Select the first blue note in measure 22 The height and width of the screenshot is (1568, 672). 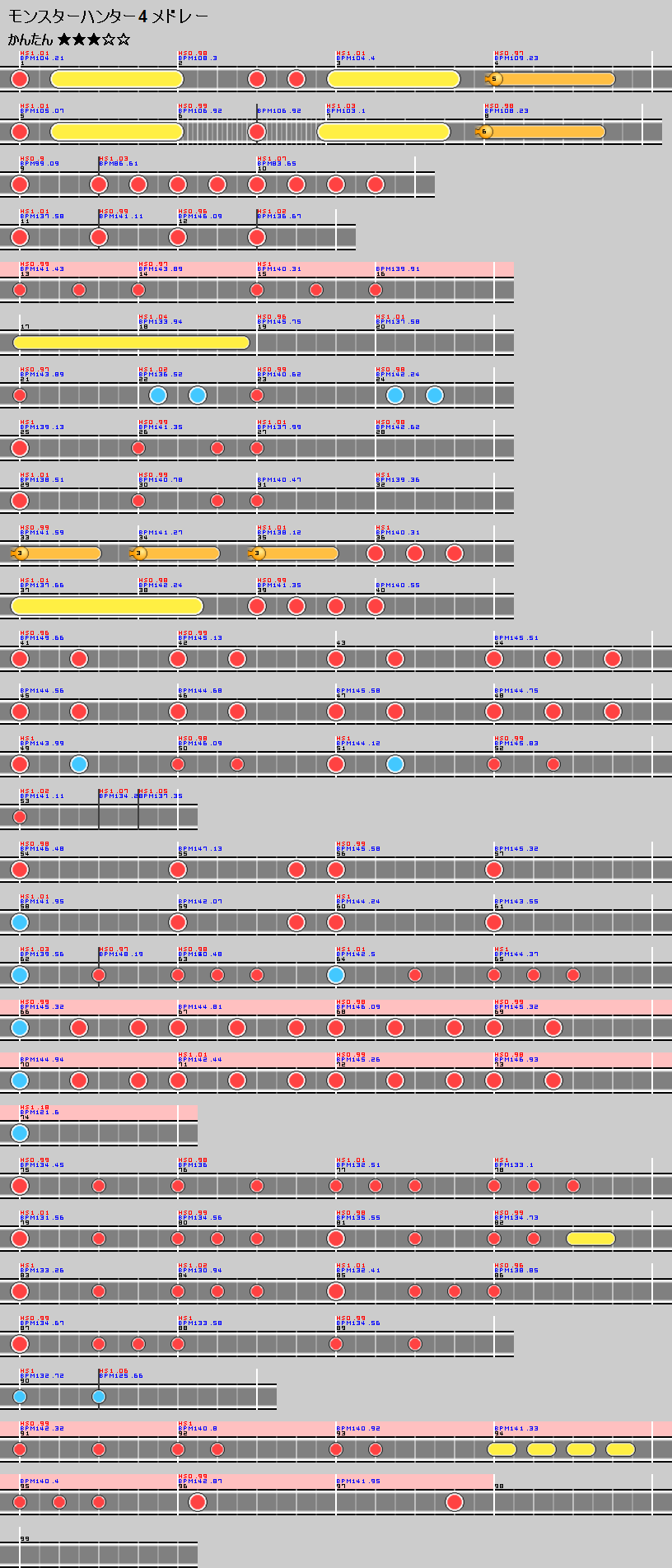click(x=158, y=395)
